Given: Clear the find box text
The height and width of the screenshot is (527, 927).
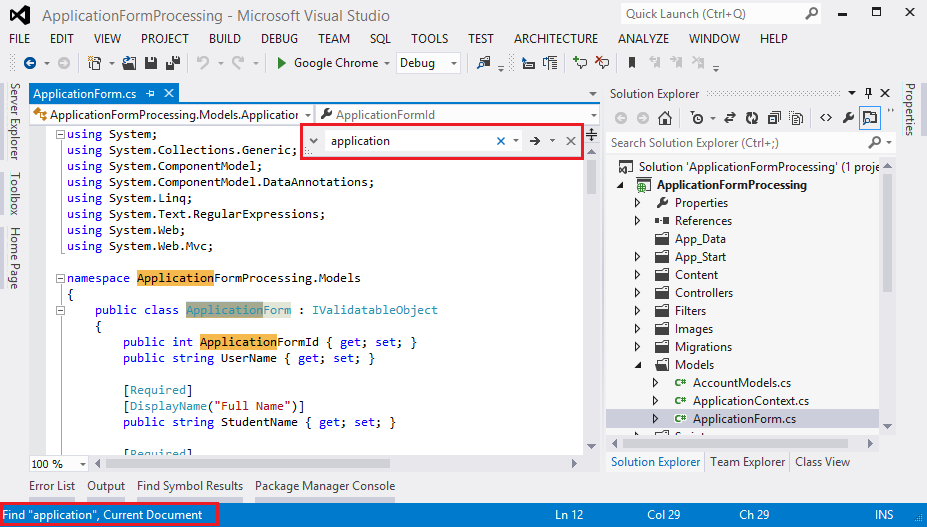Looking at the screenshot, I should tap(501, 141).
